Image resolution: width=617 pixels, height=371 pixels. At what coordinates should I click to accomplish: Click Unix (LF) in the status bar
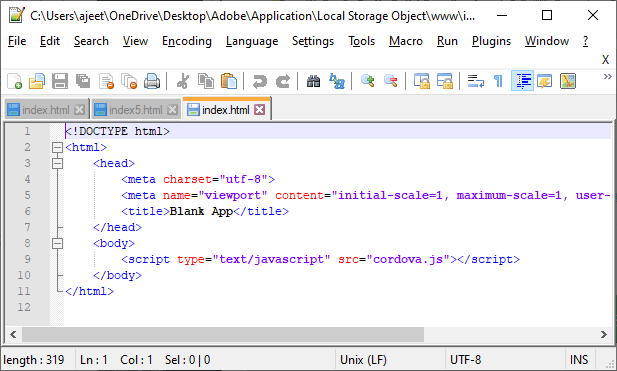click(x=364, y=360)
